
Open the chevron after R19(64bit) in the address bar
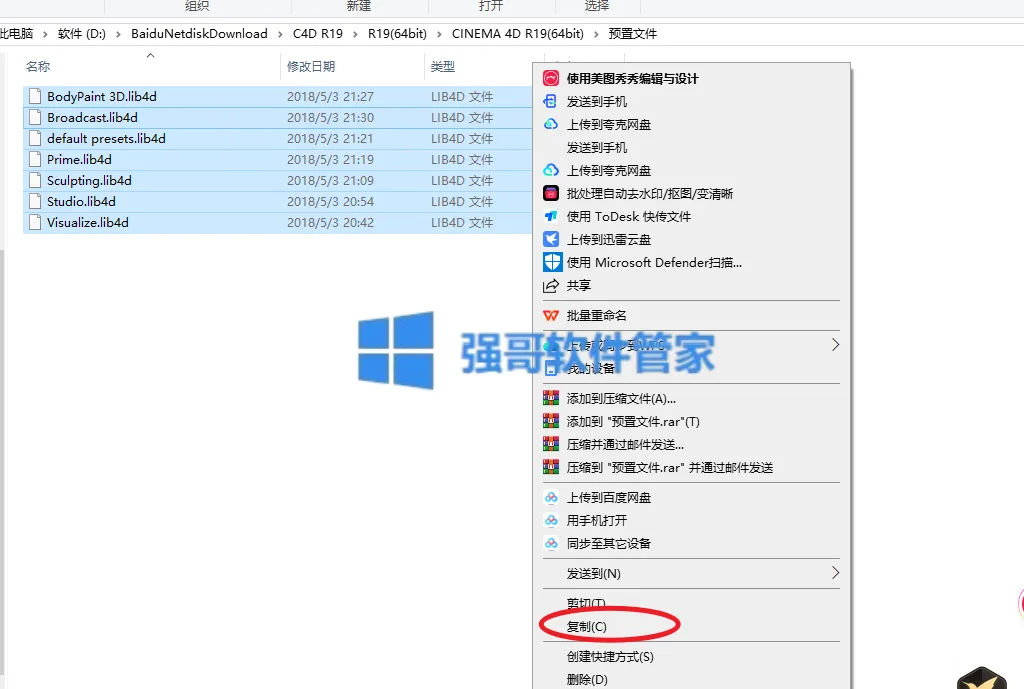click(439, 34)
